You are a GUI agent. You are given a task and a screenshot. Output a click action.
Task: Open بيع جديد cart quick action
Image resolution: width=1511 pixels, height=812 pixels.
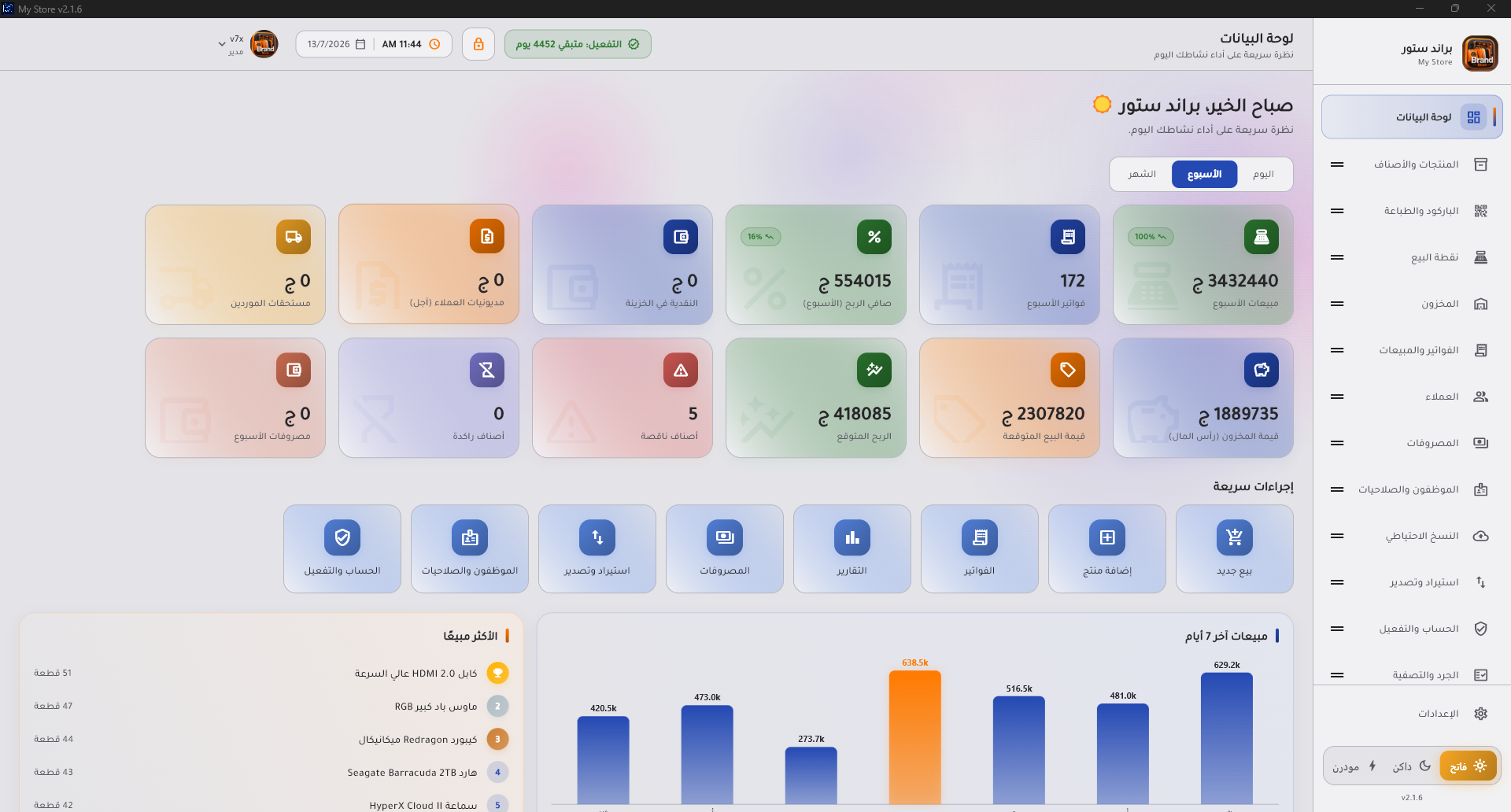click(1234, 548)
